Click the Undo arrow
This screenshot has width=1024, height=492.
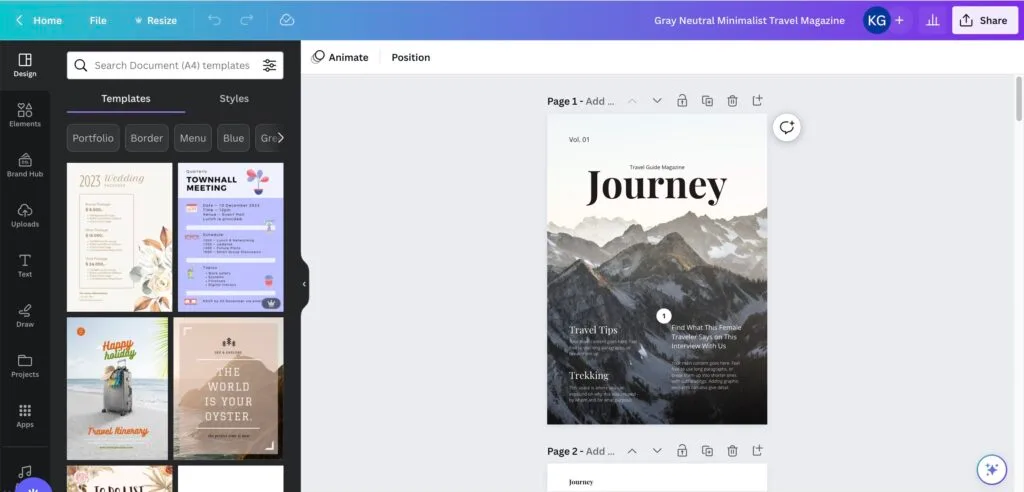(214, 20)
